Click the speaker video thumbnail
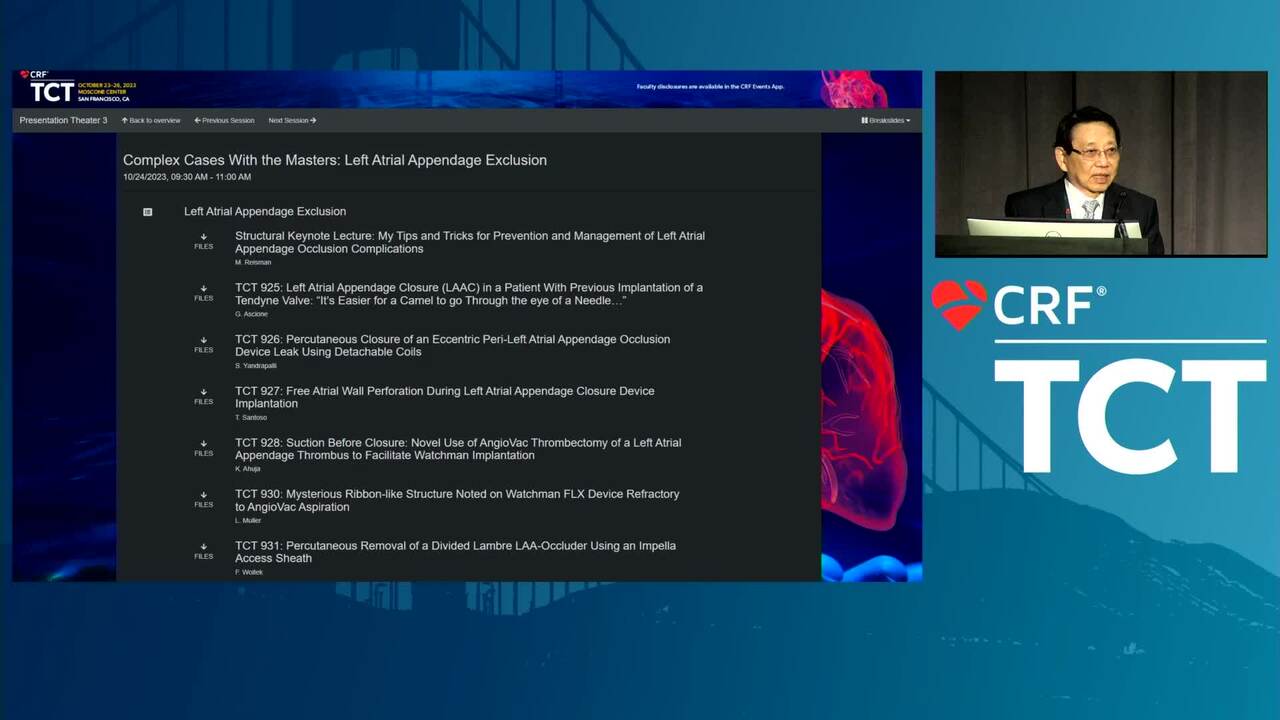 [1101, 164]
